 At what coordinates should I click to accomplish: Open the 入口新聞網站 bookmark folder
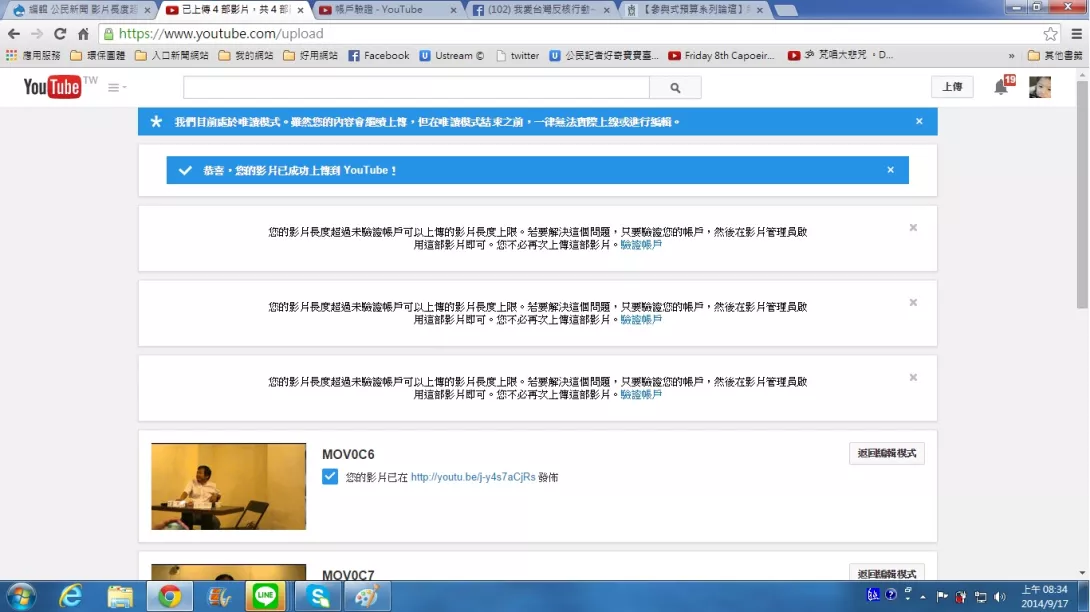point(172,55)
